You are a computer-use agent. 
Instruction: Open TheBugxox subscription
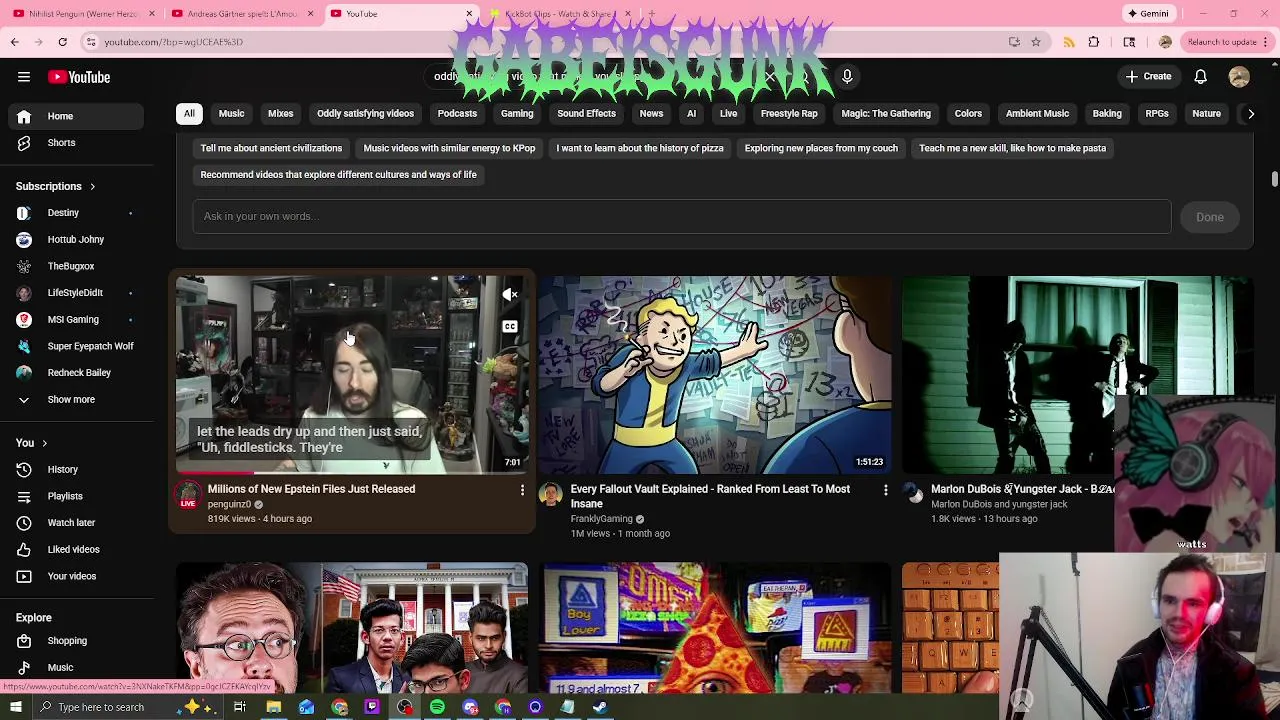(x=77, y=266)
